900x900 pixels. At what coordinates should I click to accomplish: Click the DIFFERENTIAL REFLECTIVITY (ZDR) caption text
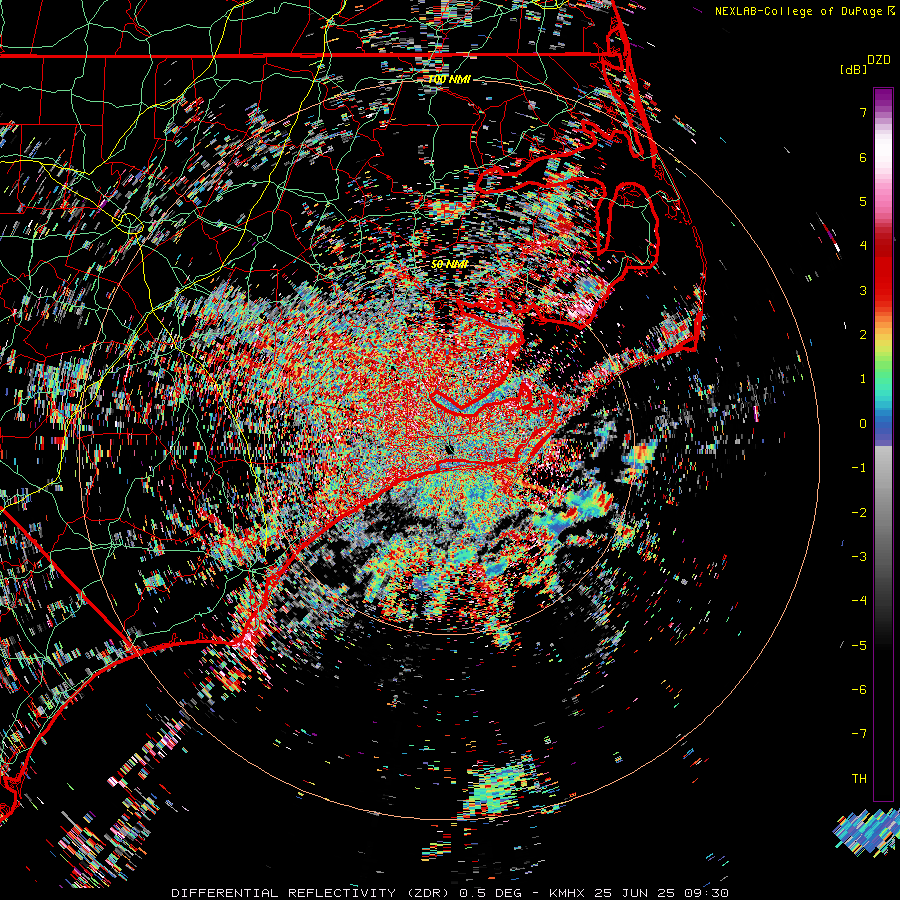pyautogui.click(x=312, y=893)
